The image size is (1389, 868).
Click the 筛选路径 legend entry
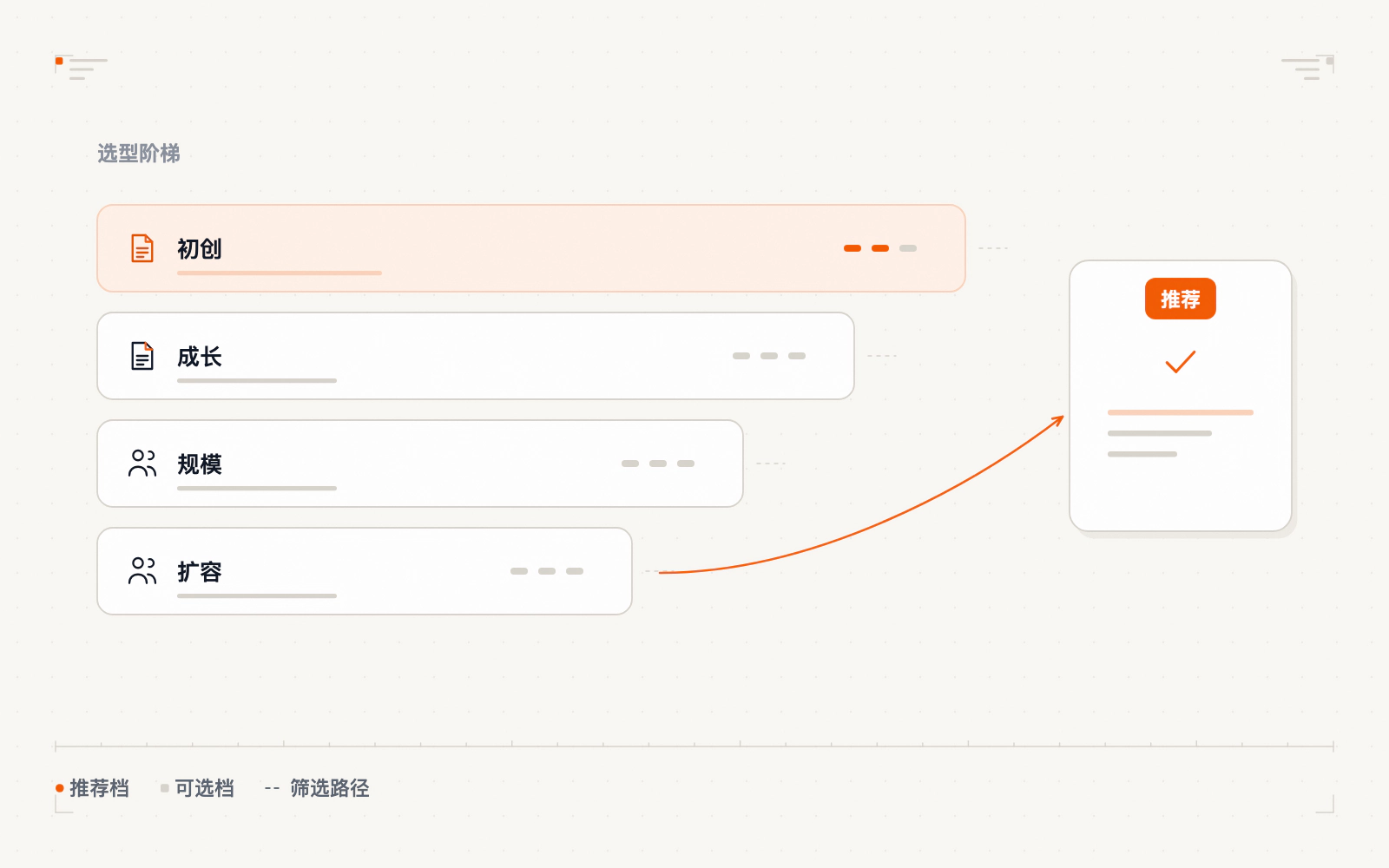point(317,788)
